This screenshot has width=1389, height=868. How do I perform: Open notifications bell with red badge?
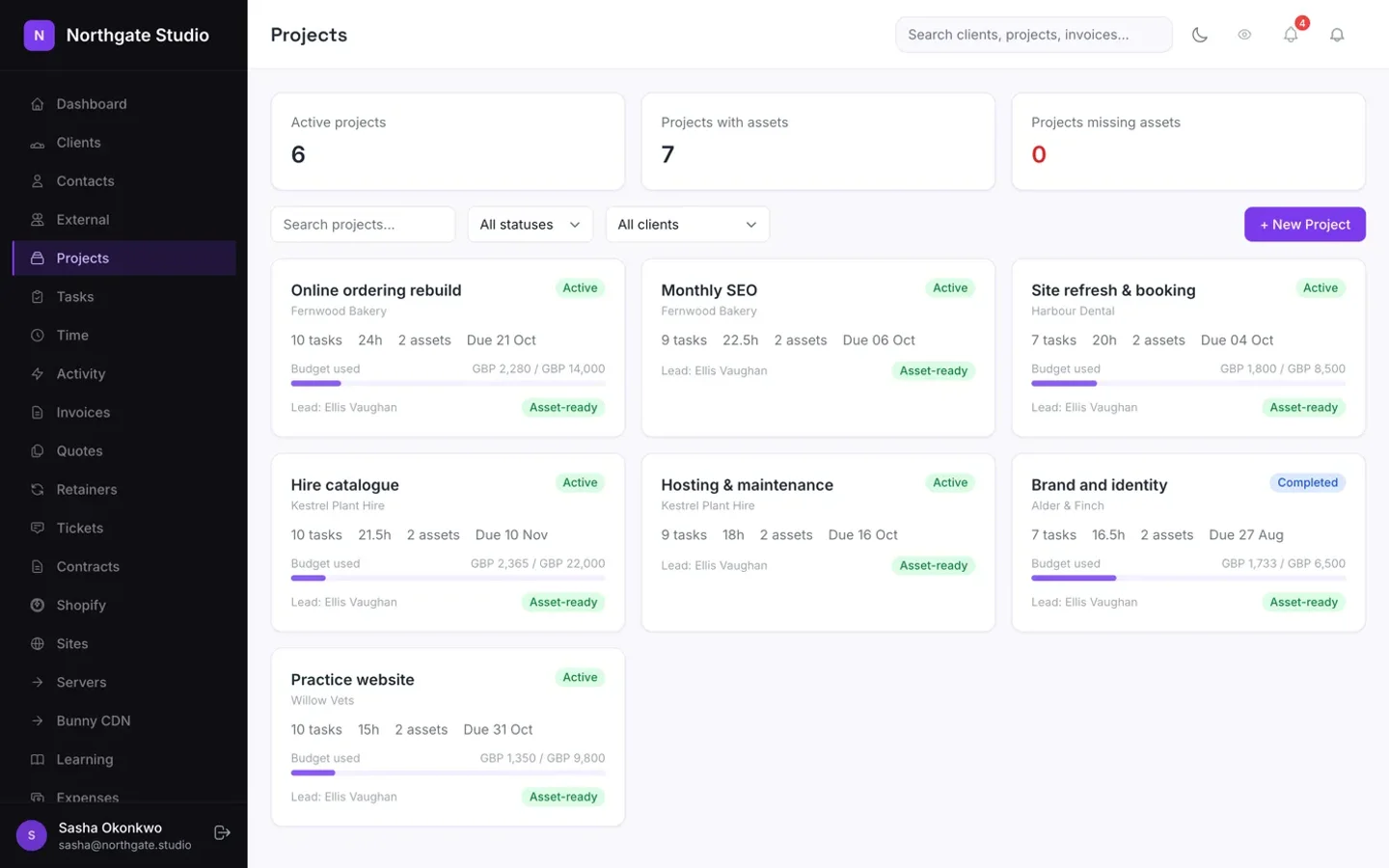pos(1291,35)
